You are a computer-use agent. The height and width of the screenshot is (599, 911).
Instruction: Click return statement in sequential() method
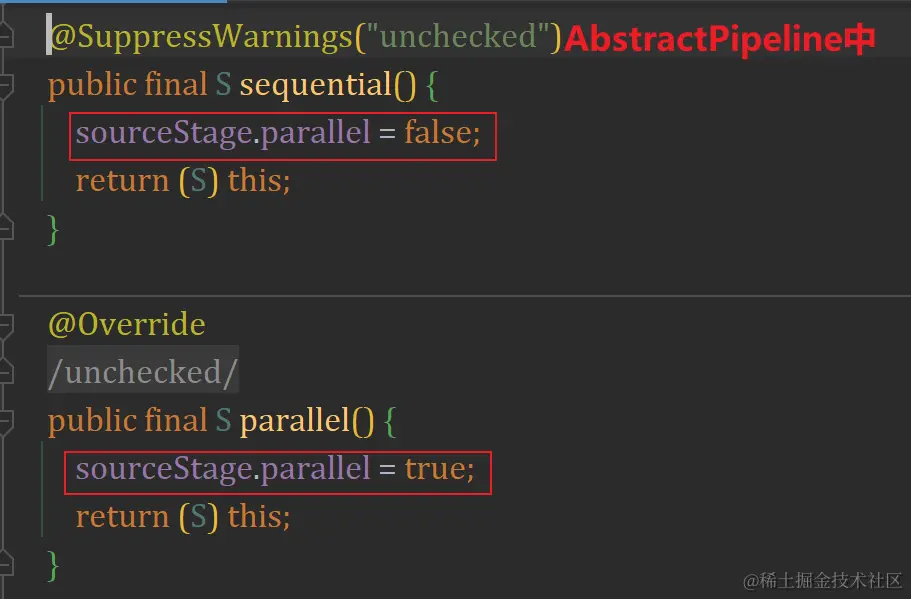[x=123, y=181]
